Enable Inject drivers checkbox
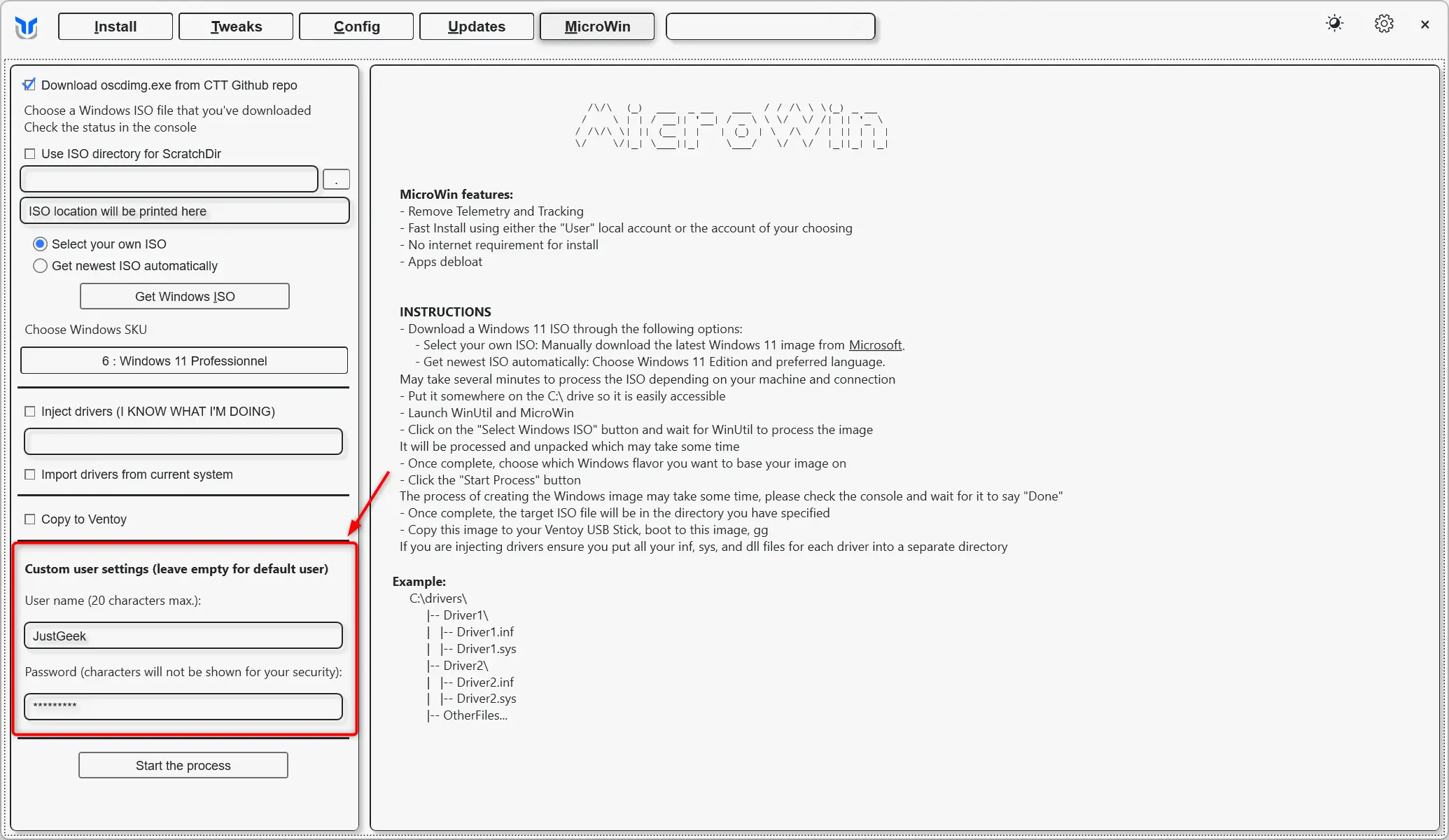Screen dimensions: 1449x840 30,411
